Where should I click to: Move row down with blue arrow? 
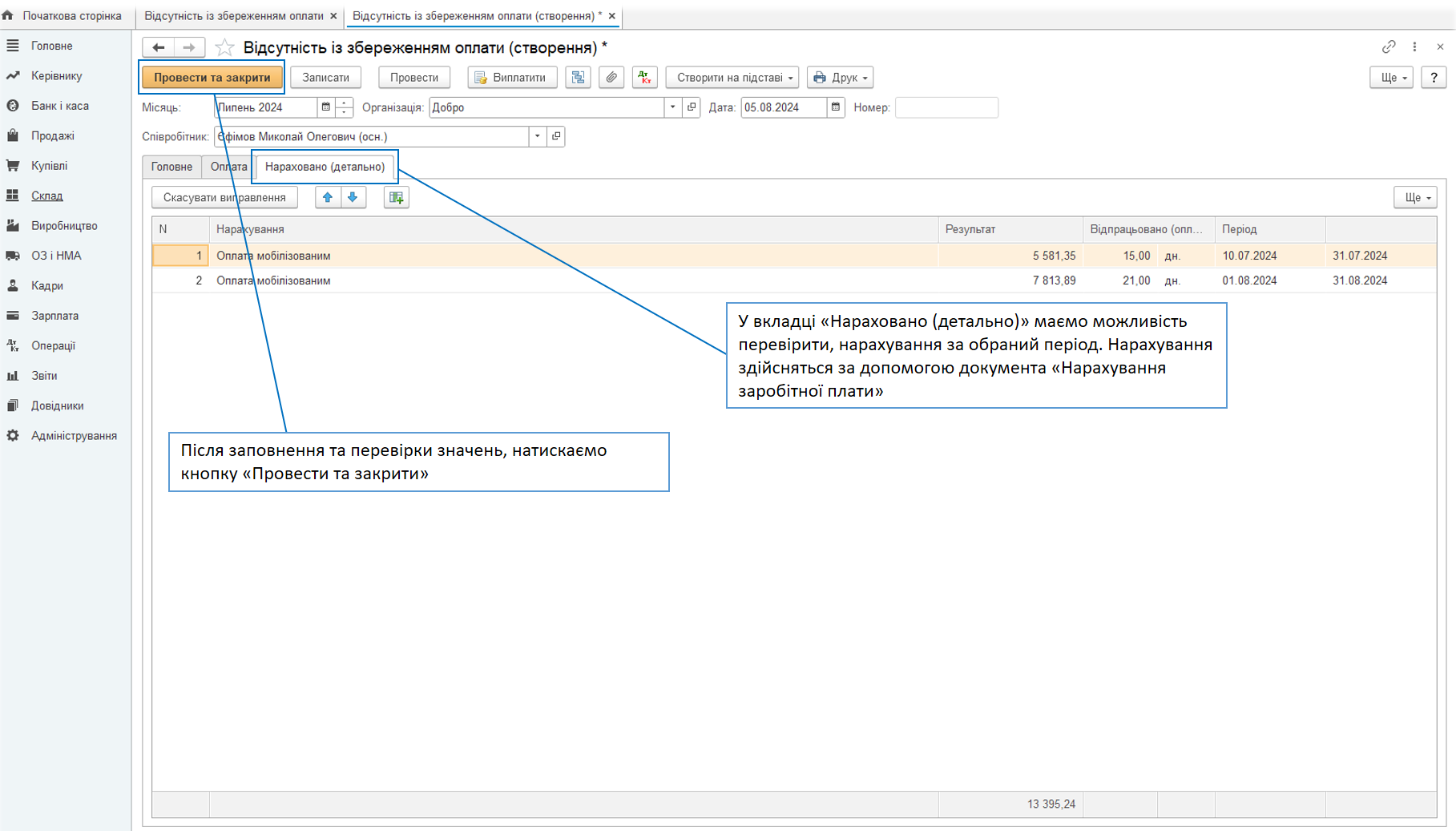pos(353,197)
